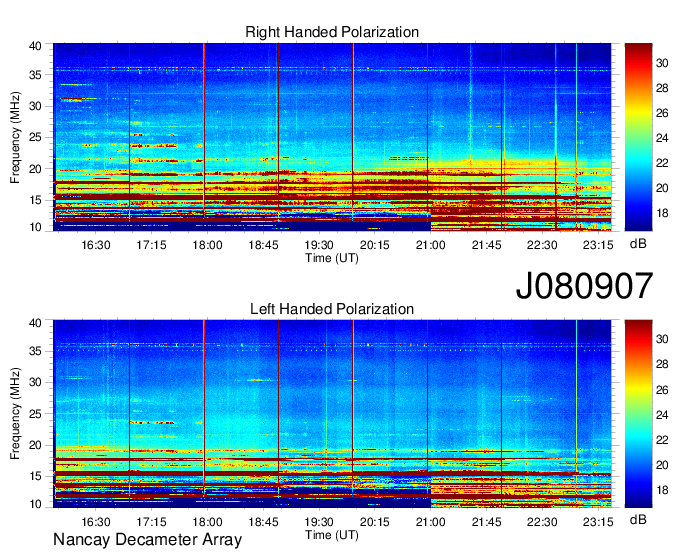Click the 20:15 time tick of Right Handed plot
Viewport: 680px width, 552px height.
[x=375, y=245]
